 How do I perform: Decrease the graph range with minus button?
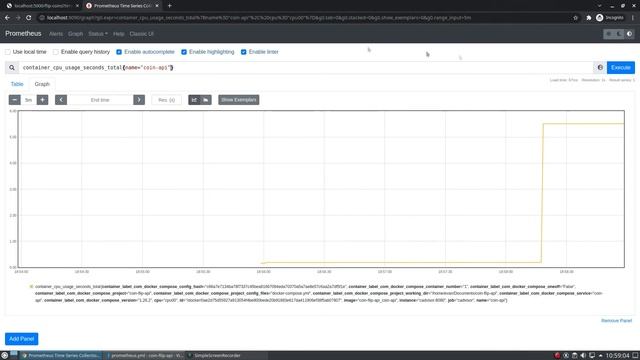(15, 100)
